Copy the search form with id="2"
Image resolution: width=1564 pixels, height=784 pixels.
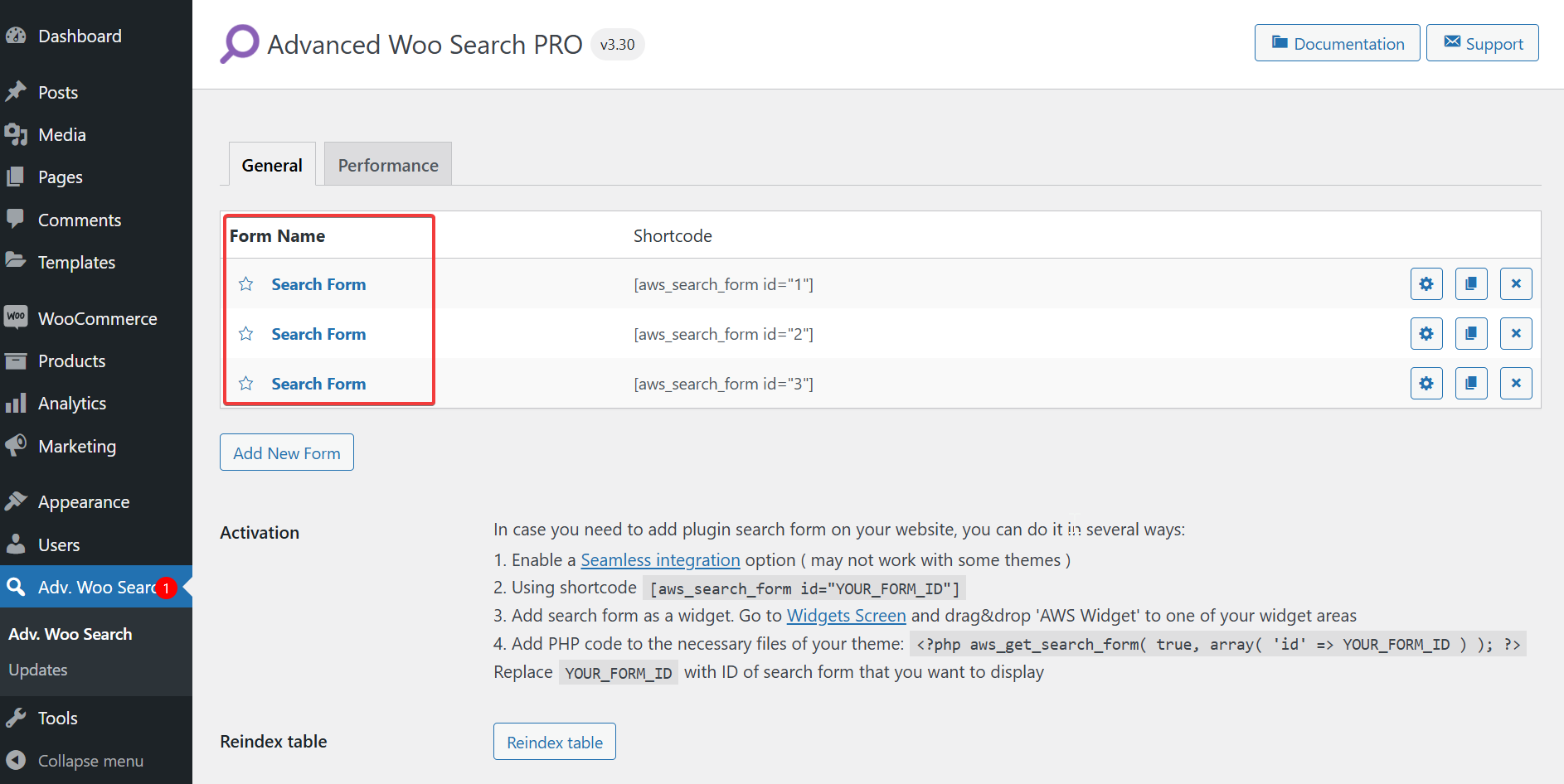tap(1471, 334)
